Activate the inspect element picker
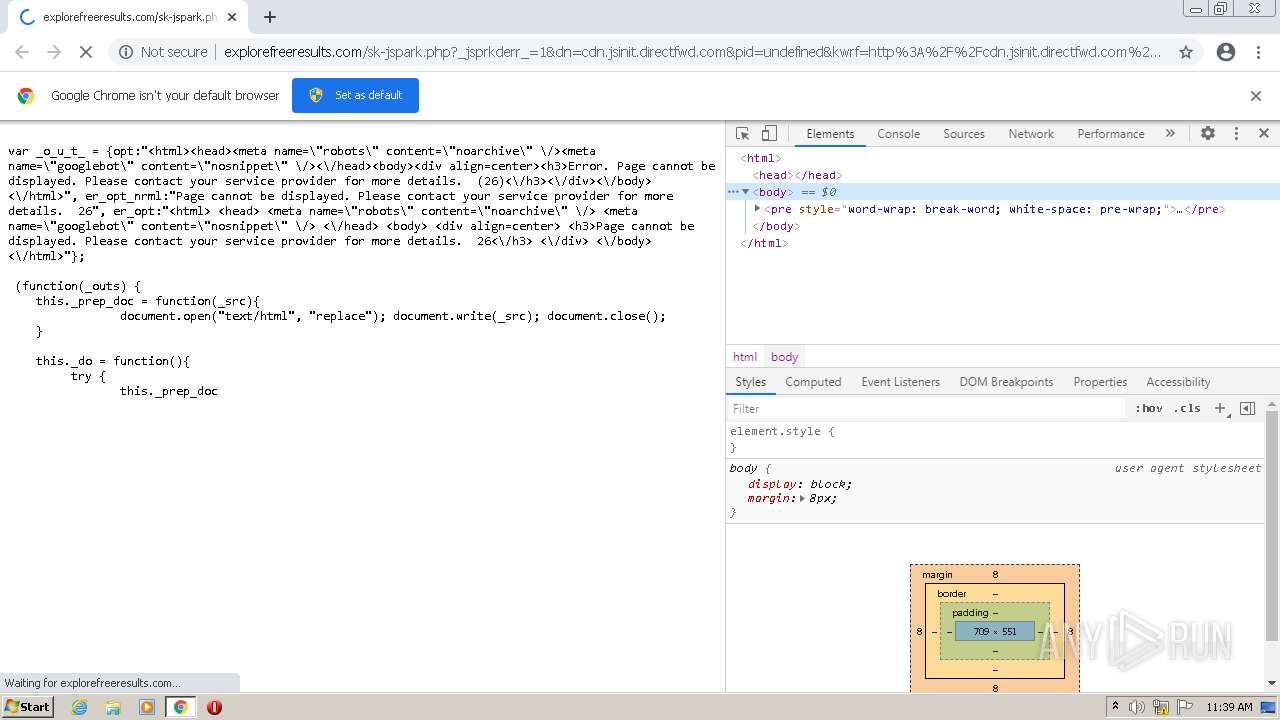 tap(743, 133)
